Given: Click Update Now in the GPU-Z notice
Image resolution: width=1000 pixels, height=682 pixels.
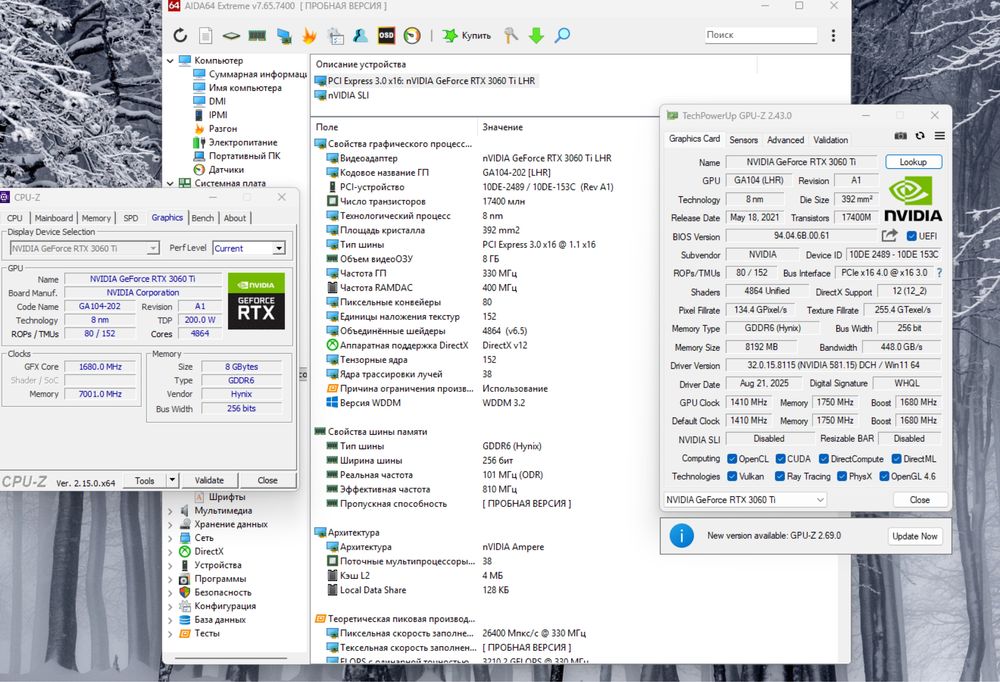Looking at the screenshot, I should [x=915, y=536].
